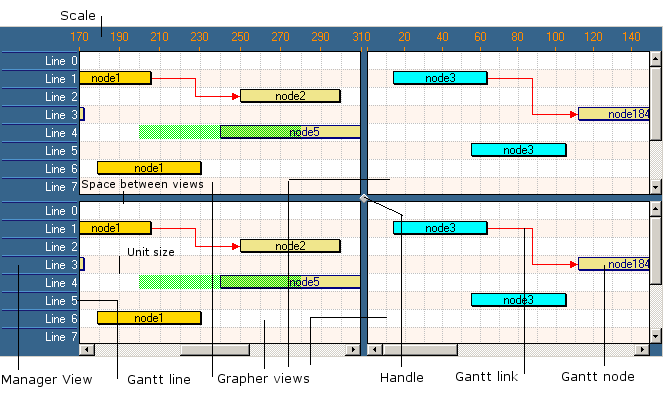The image size is (665, 400).
Task: Select cyan node3 on Line 5, lower-right view
Action: click(x=518, y=300)
